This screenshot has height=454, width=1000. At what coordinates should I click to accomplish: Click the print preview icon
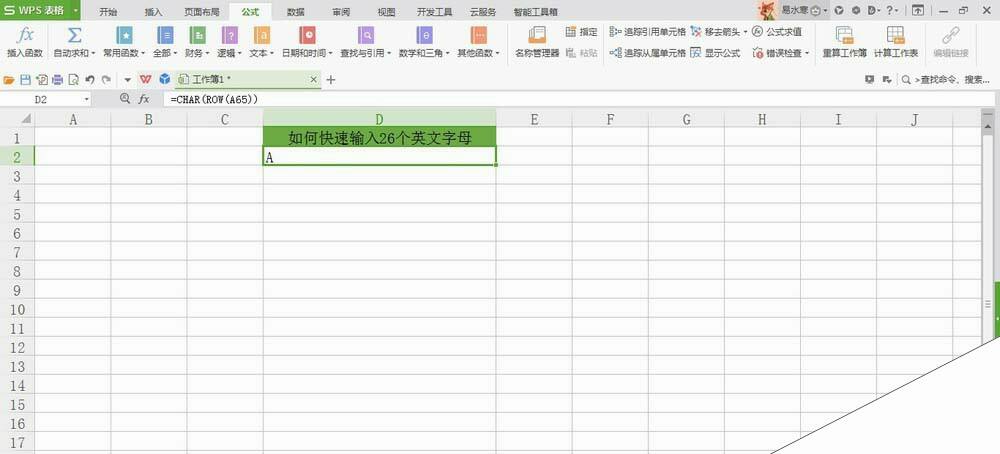pos(73,80)
